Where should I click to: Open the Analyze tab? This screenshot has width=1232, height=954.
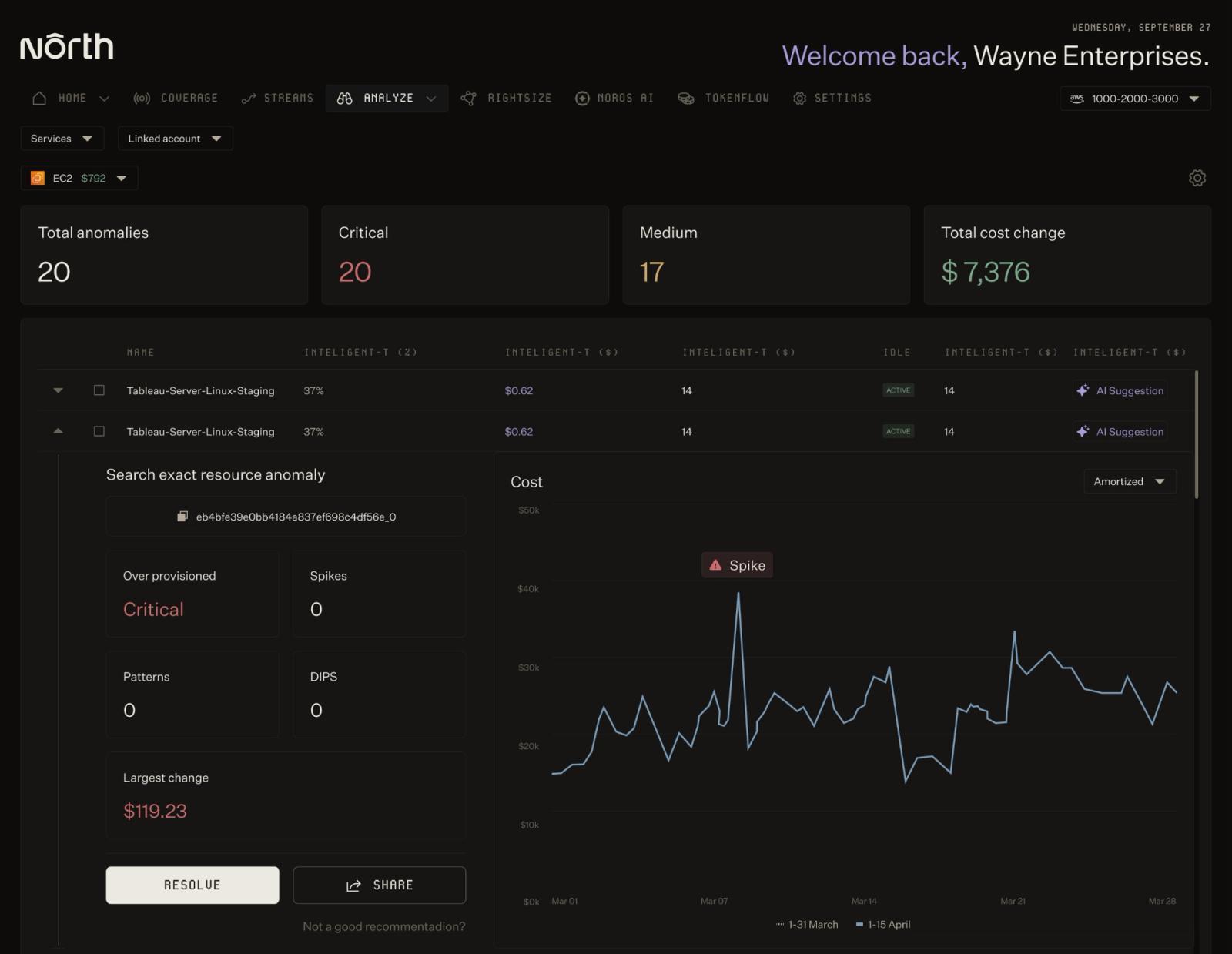(x=387, y=98)
